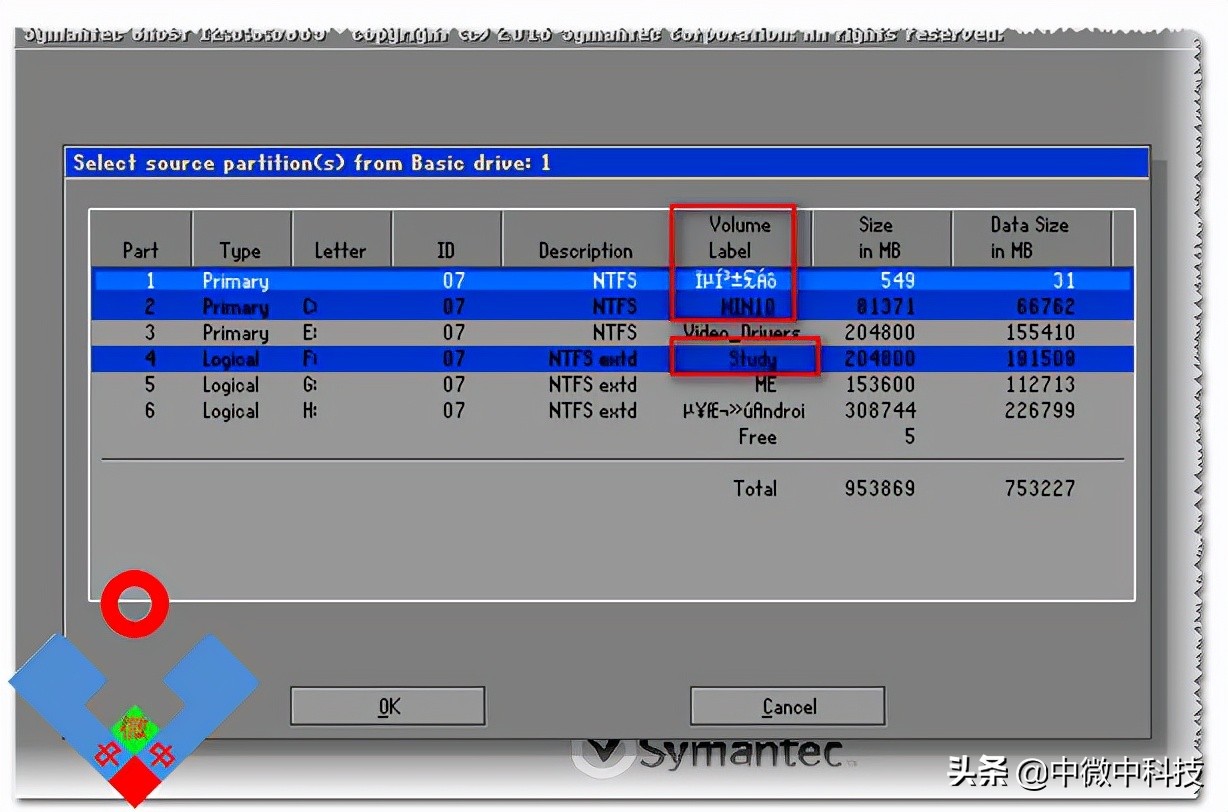Click data size 191509 for F: partition
This screenshot has width=1228, height=812.
[x=1040, y=359]
